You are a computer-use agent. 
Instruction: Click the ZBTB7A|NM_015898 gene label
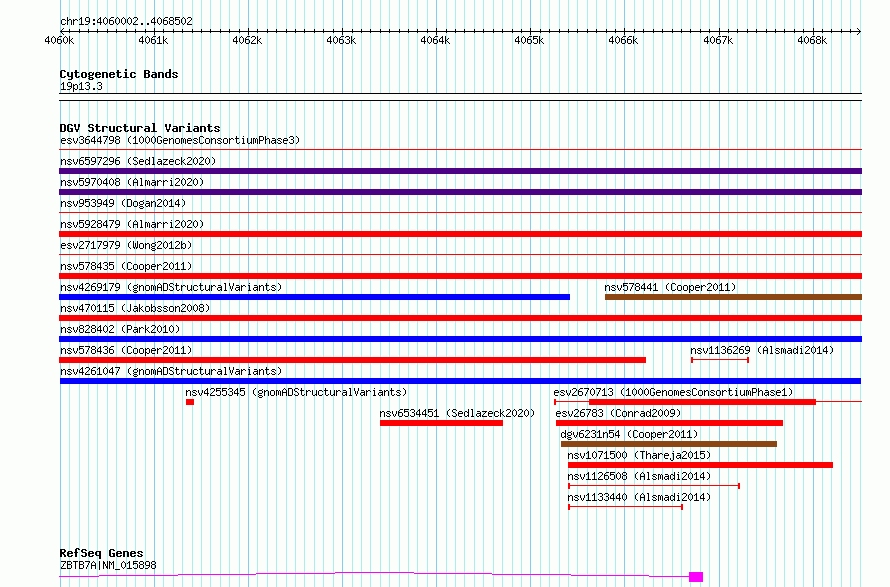108,565
